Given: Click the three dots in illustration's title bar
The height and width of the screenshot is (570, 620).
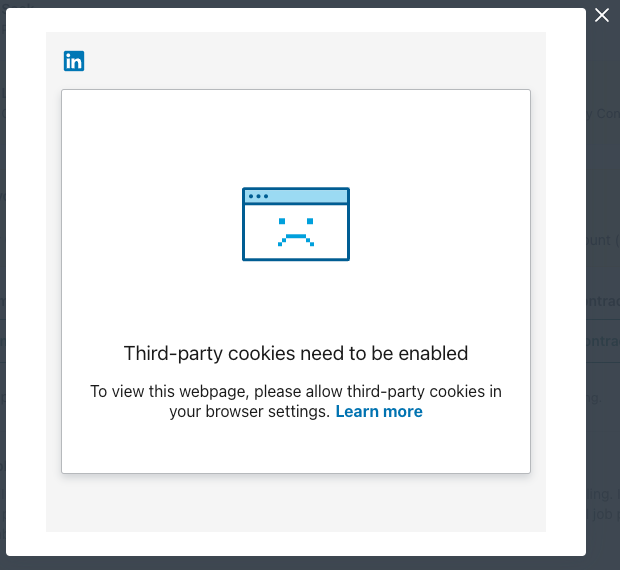Looking at the screenshot, I should (259, 196).
